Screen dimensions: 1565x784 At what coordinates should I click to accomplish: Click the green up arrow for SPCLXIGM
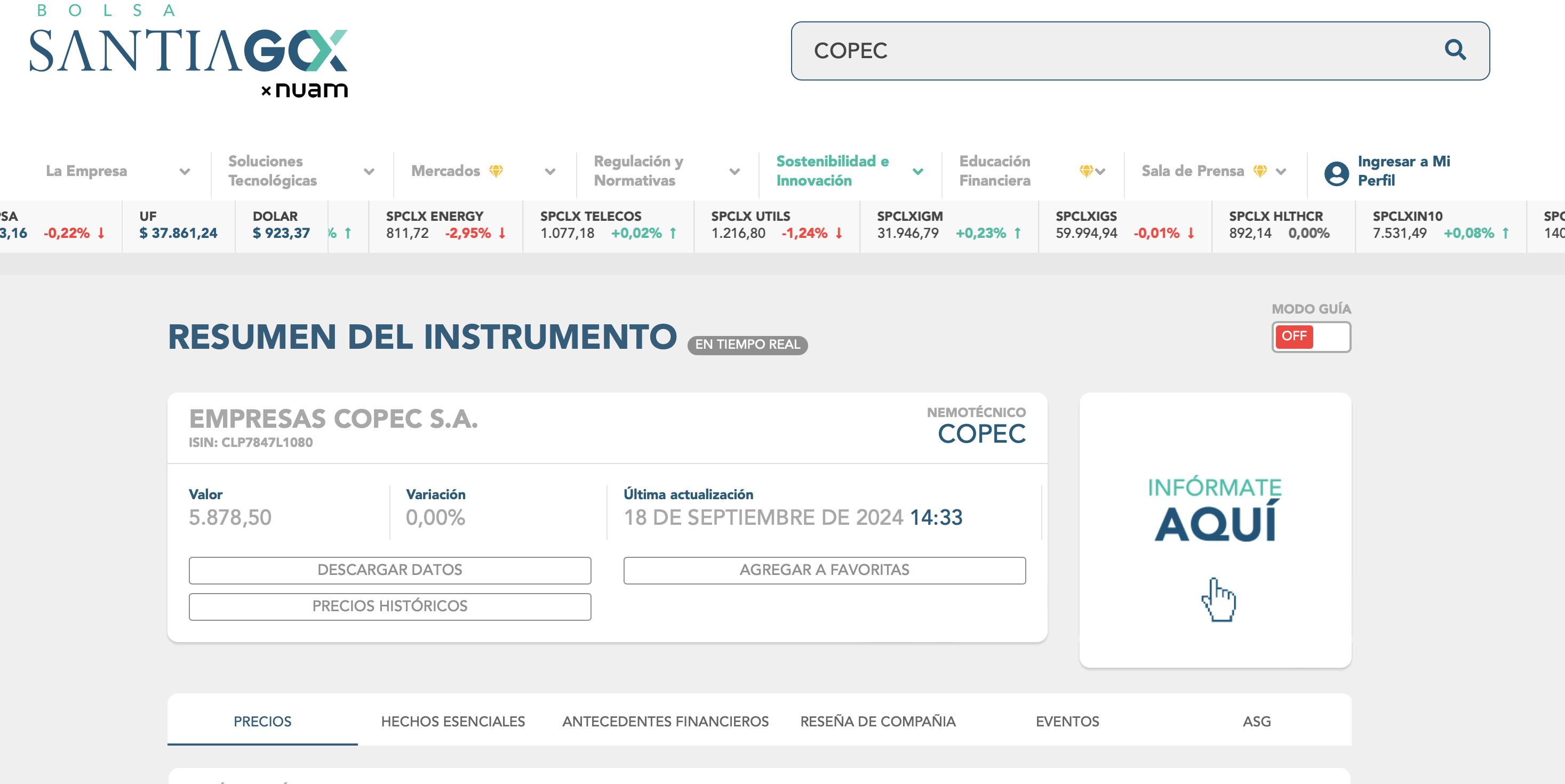coord(1018,233)
